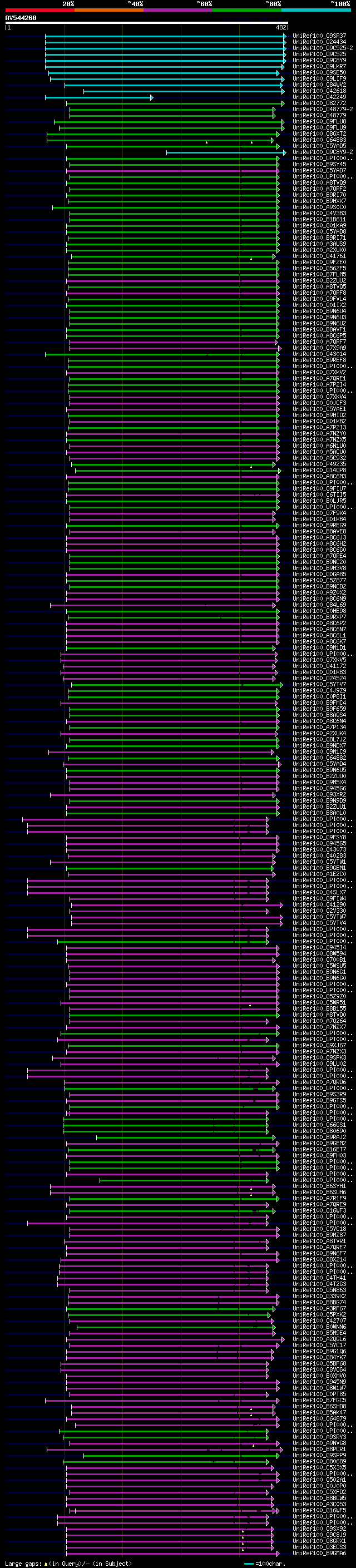Select hit label UniRef100_Q43014
The image size is (356, 1568).
click(x=319, y=354)
